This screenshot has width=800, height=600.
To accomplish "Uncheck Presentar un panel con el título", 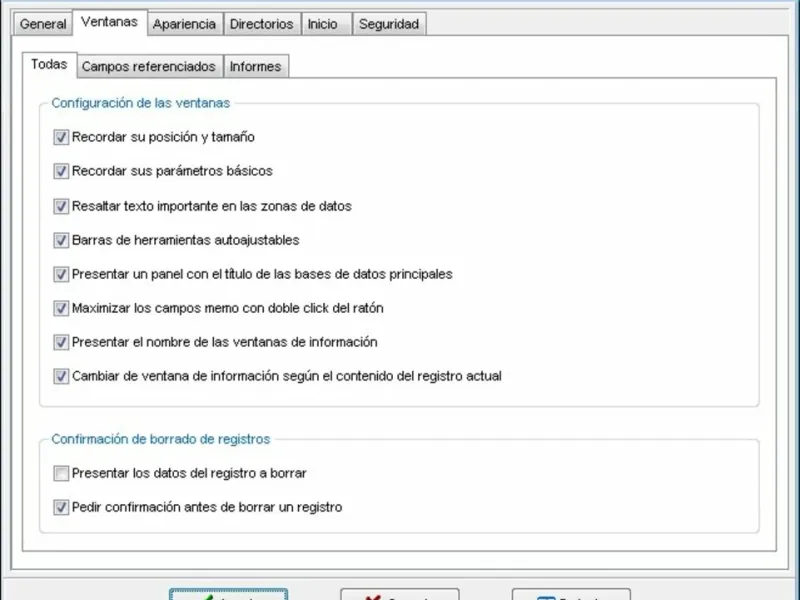I will click(x=61, y=274).
